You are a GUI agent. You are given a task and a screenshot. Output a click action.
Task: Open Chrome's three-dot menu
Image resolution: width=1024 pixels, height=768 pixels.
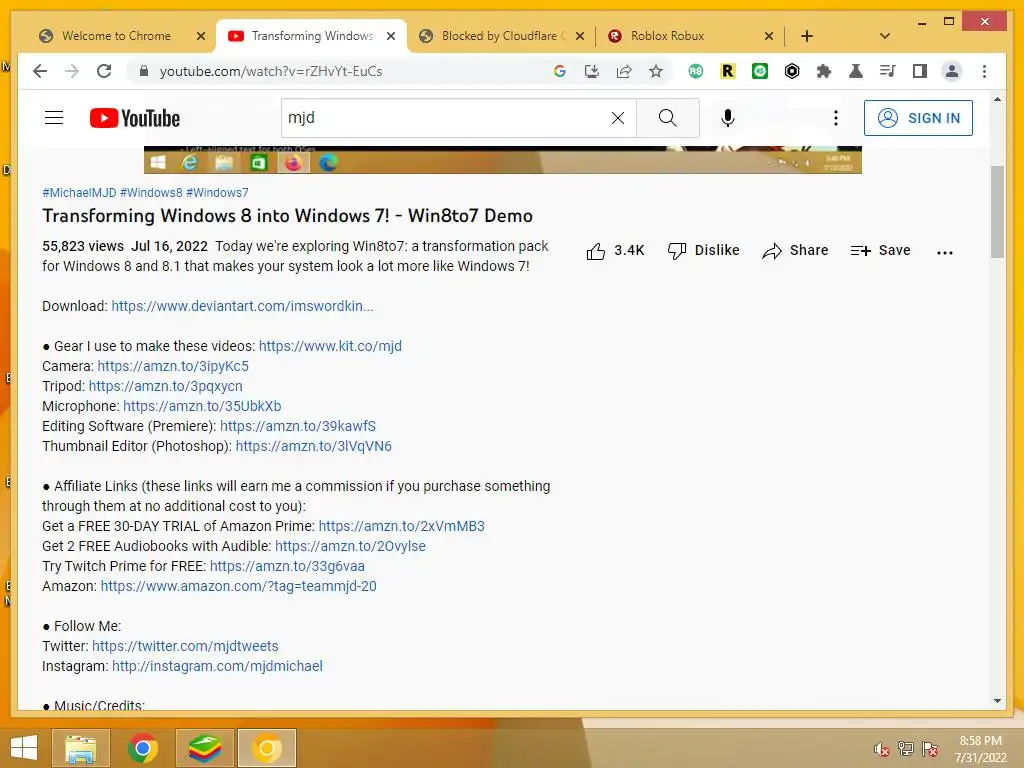[x=984, y=71]
